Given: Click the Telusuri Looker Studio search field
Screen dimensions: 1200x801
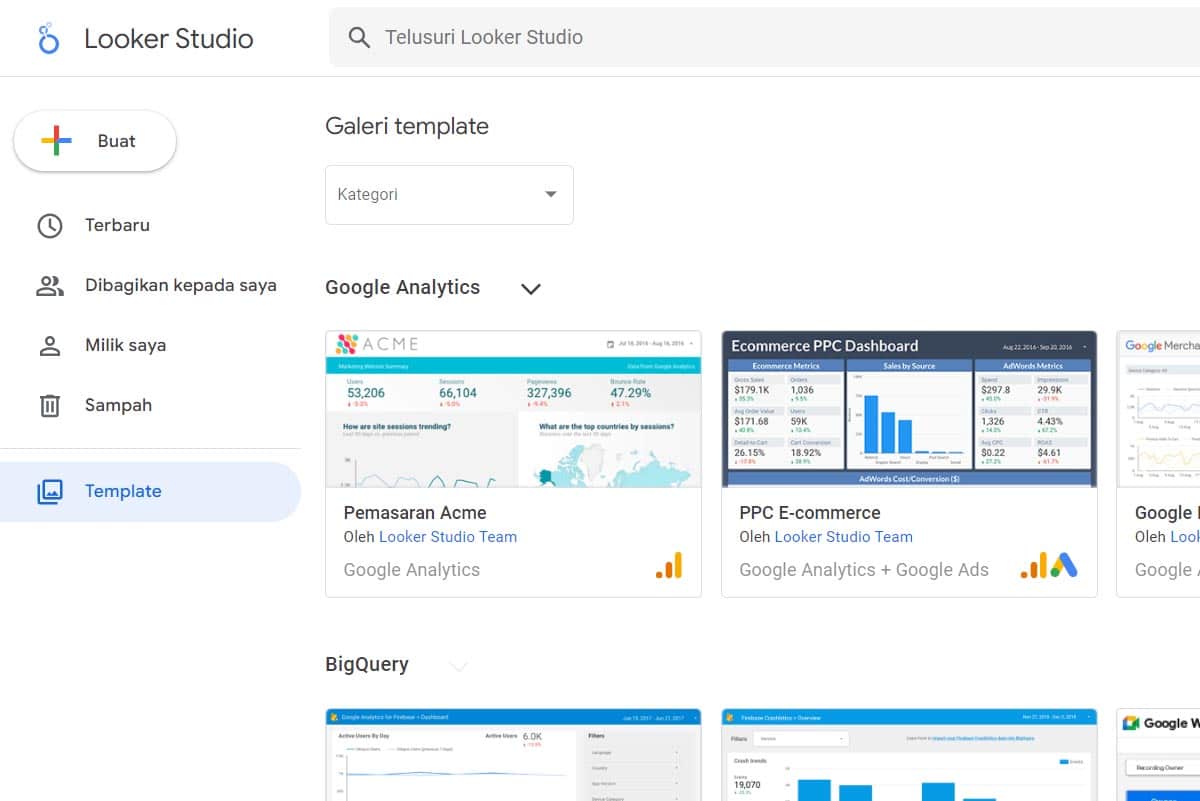Looking at the screenshot, I should click(x=765, y=38).
